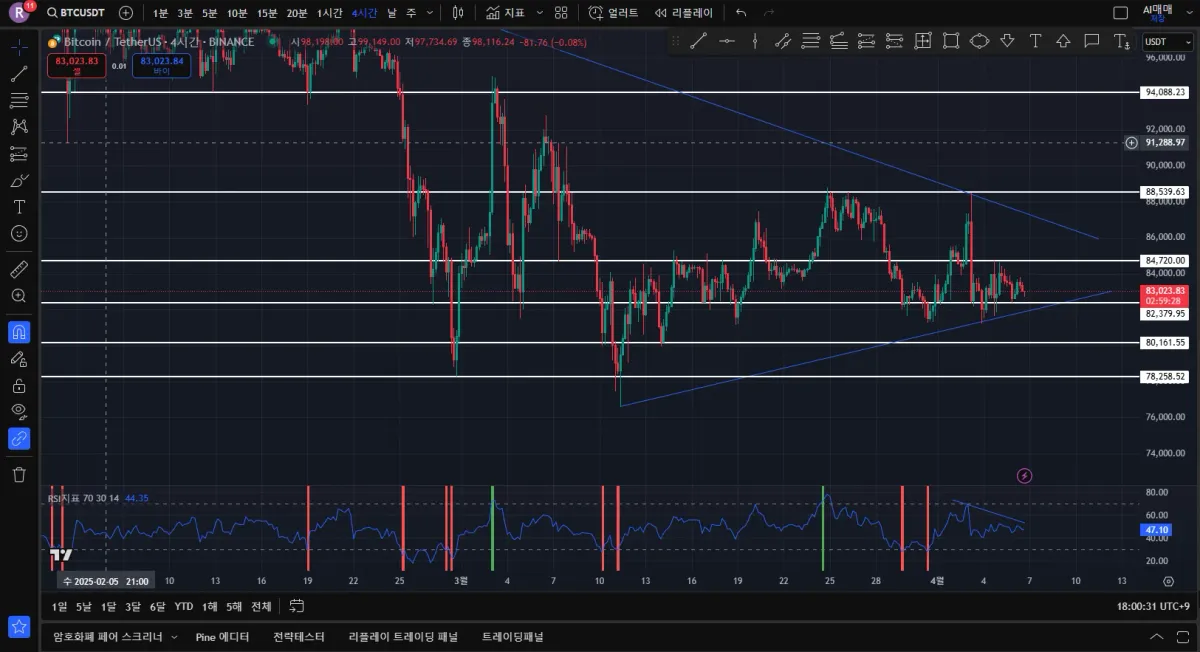Open the forecasting and measurement tools
Viewport: 1200px width, 652px height.
(x=19, y=154)
